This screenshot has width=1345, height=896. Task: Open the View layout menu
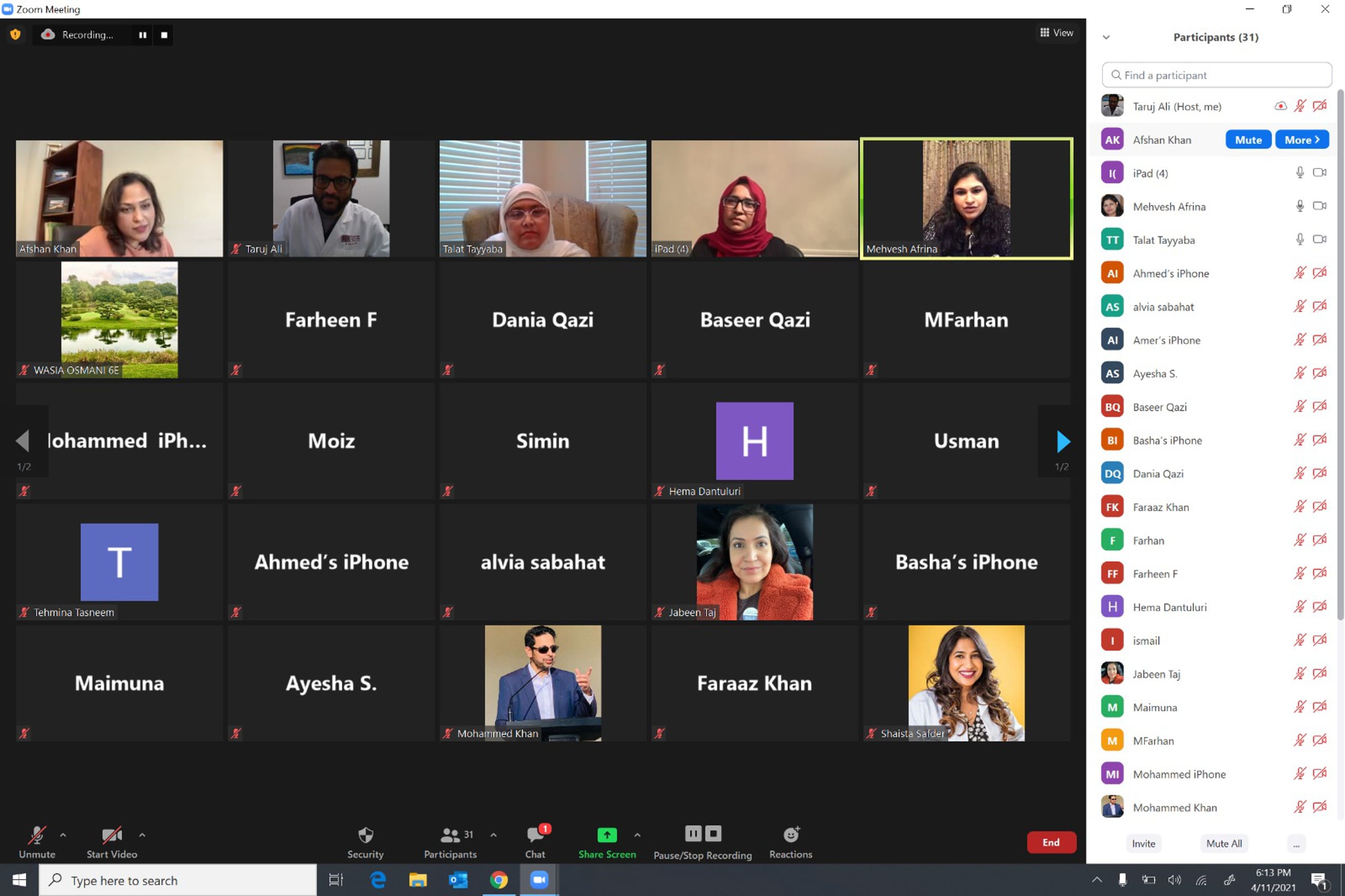click(x=1056, y=33)
